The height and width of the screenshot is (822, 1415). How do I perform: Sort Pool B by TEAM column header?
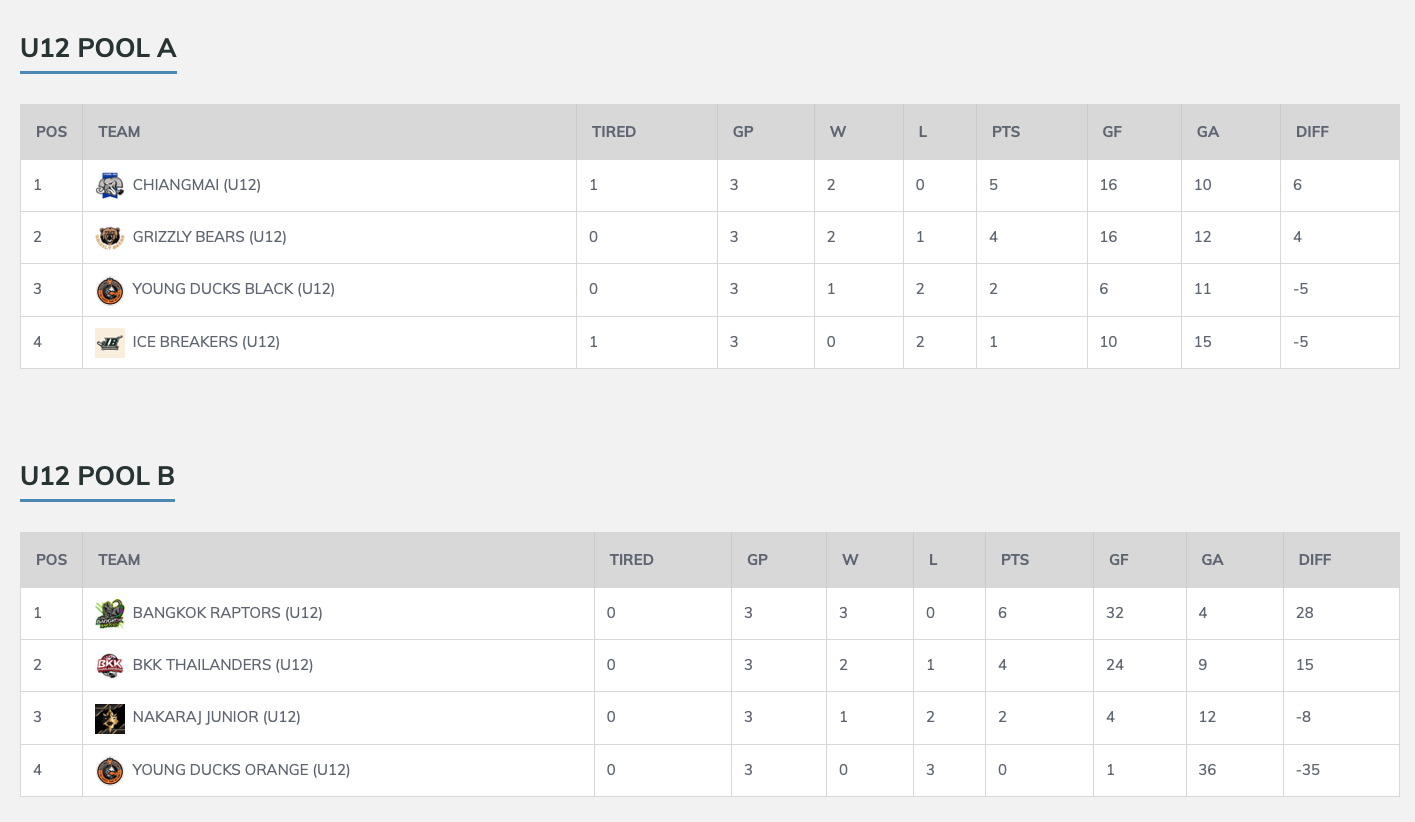click(x=119, y=560)
